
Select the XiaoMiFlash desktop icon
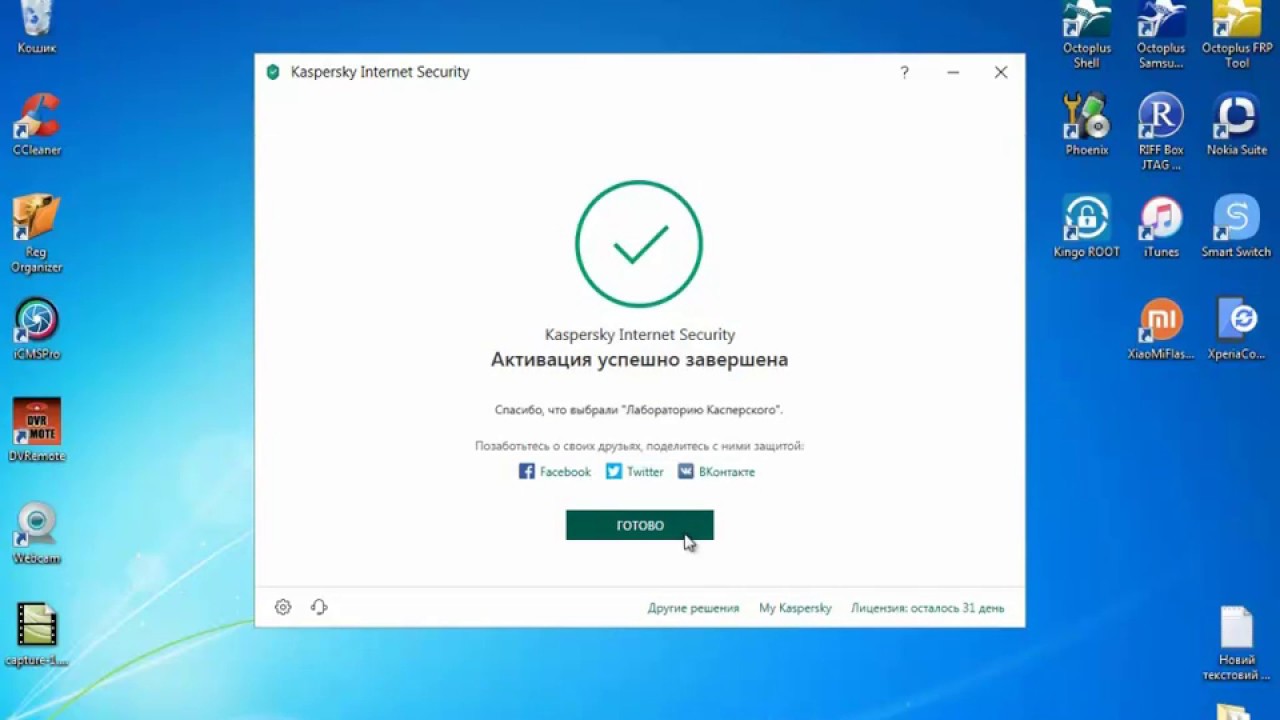click(1161, 329)
